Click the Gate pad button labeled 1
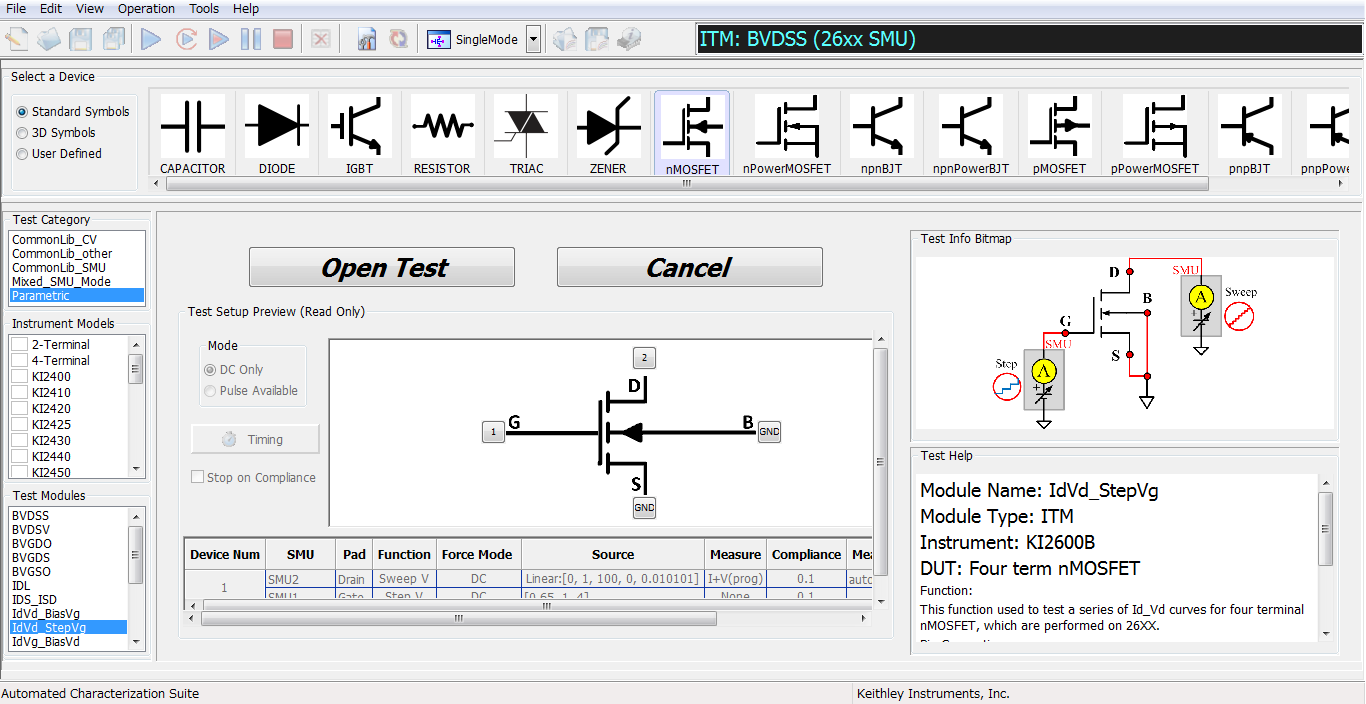Screen dimensions: 1366x704 493,432
